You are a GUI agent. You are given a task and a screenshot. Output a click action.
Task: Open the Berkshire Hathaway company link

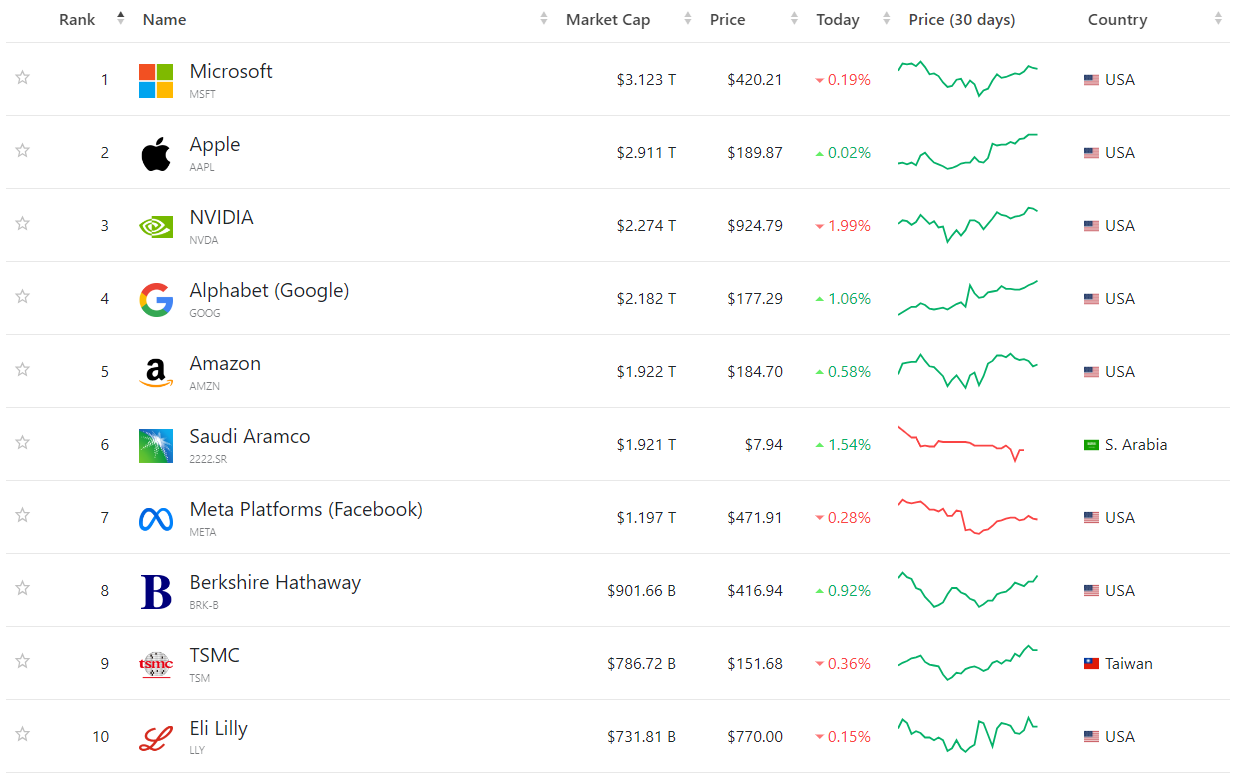tap(275, 583)
